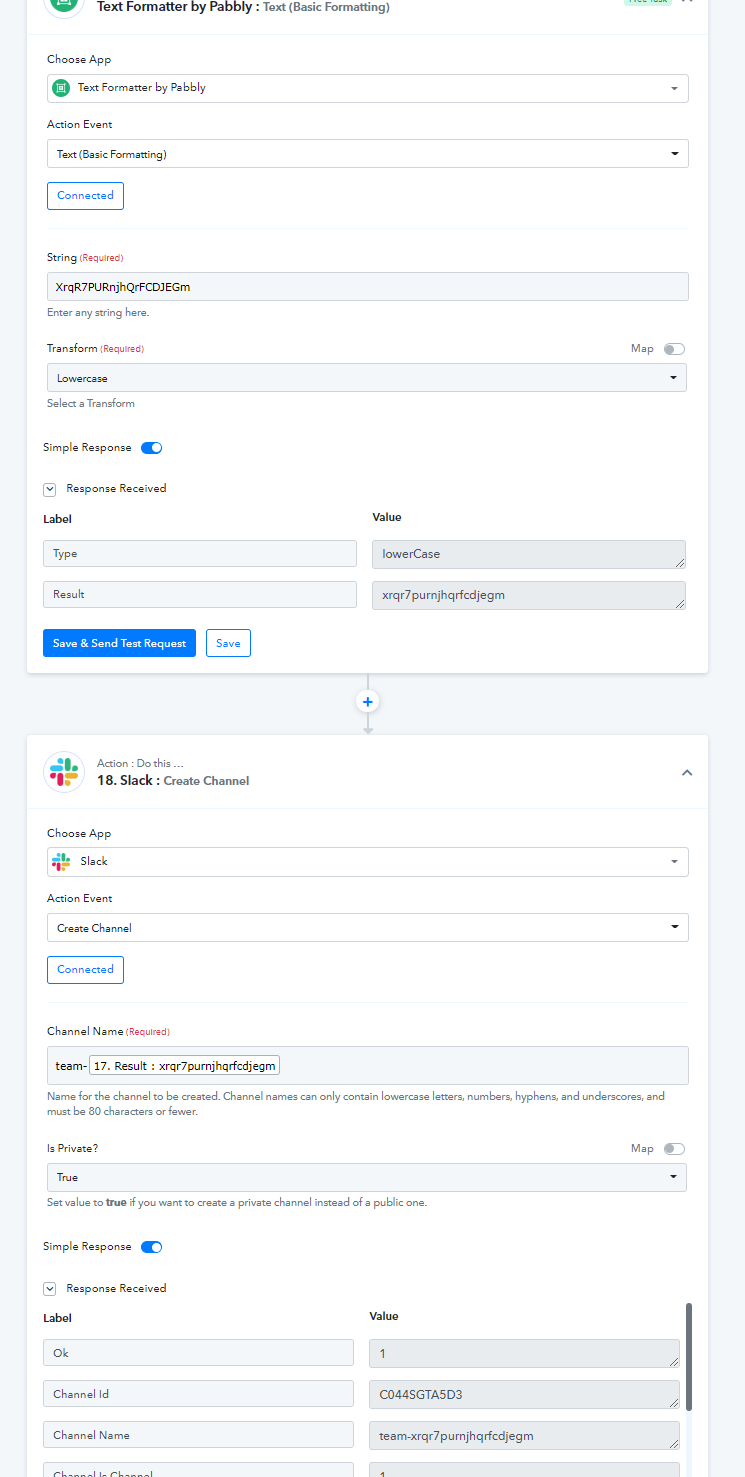Click mapped tag 17. Result in Channel Name
The image size is (745, 1477).
(x=185, y=1066)
